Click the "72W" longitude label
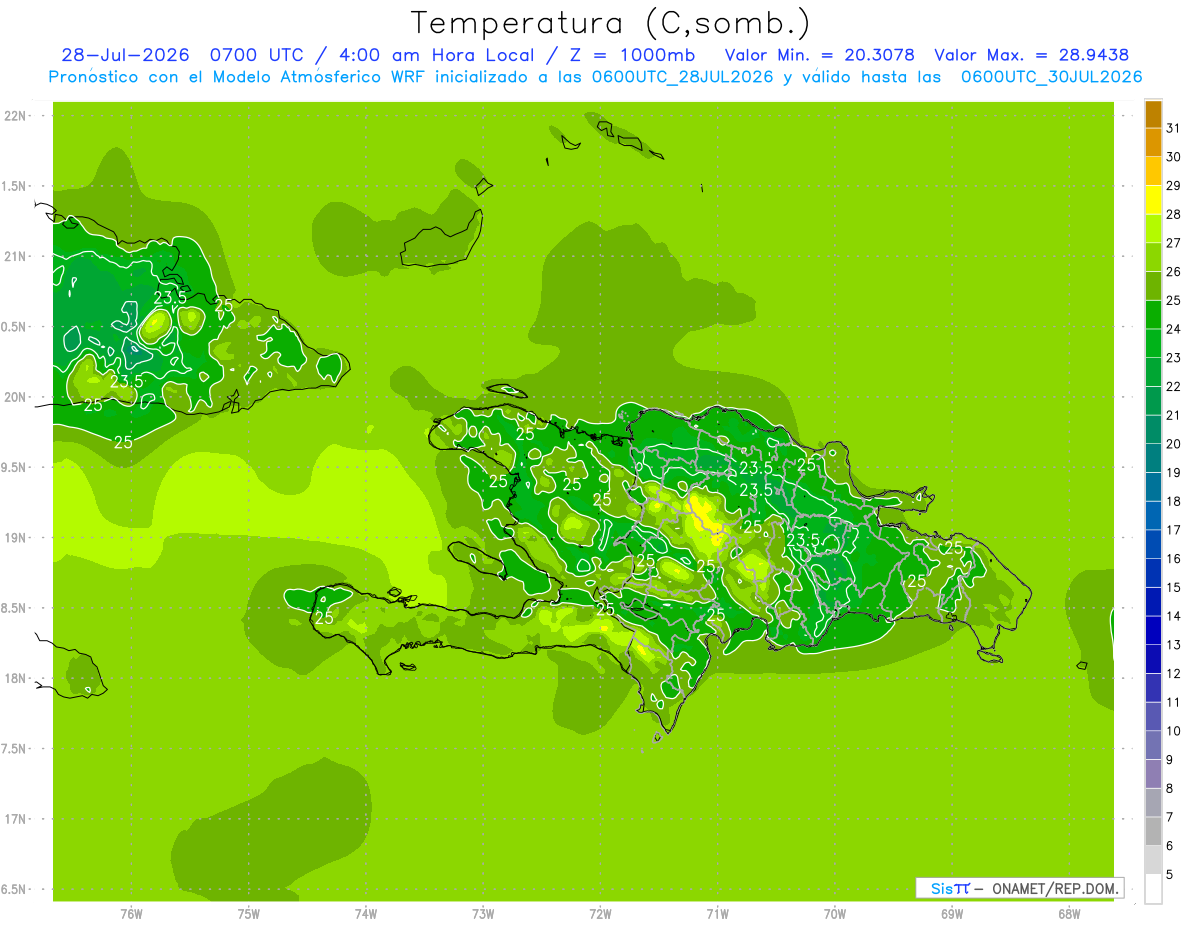Viewport: 1200px width, 927px height. tap(600, 914)
